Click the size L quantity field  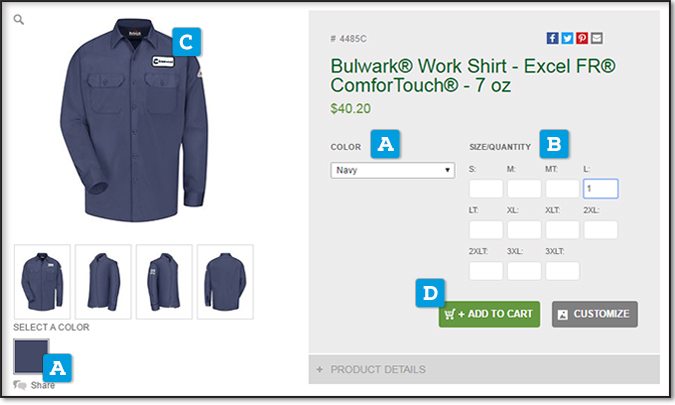[x=601, y=189]
